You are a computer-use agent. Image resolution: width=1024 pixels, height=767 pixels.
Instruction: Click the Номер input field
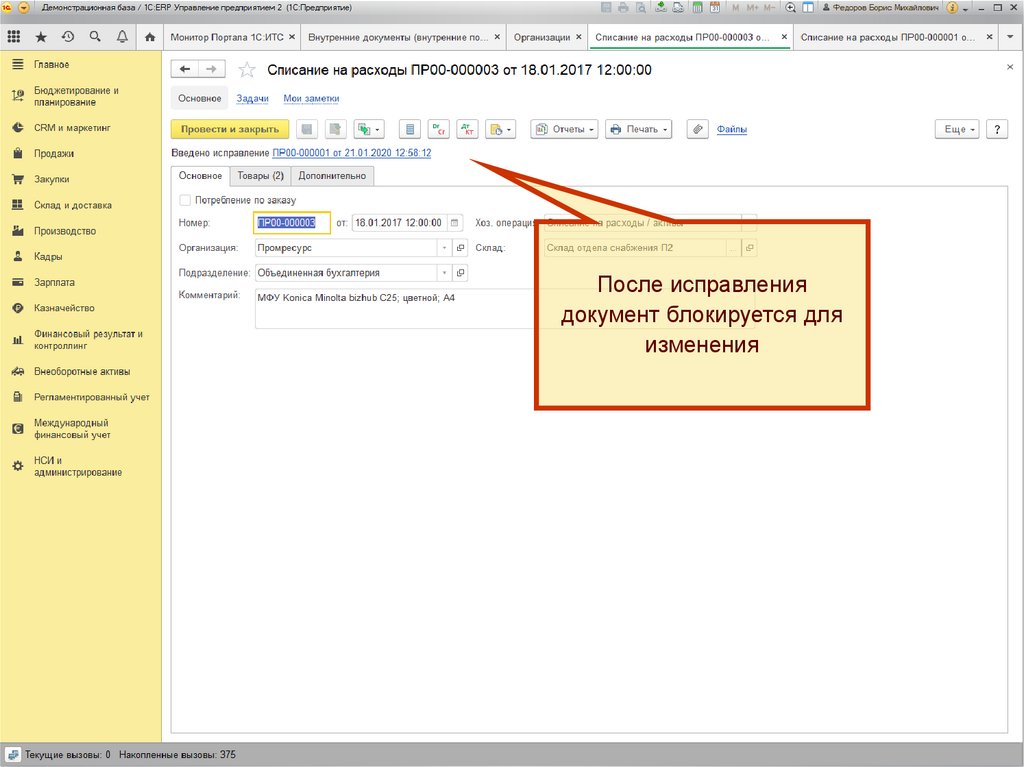292,223
